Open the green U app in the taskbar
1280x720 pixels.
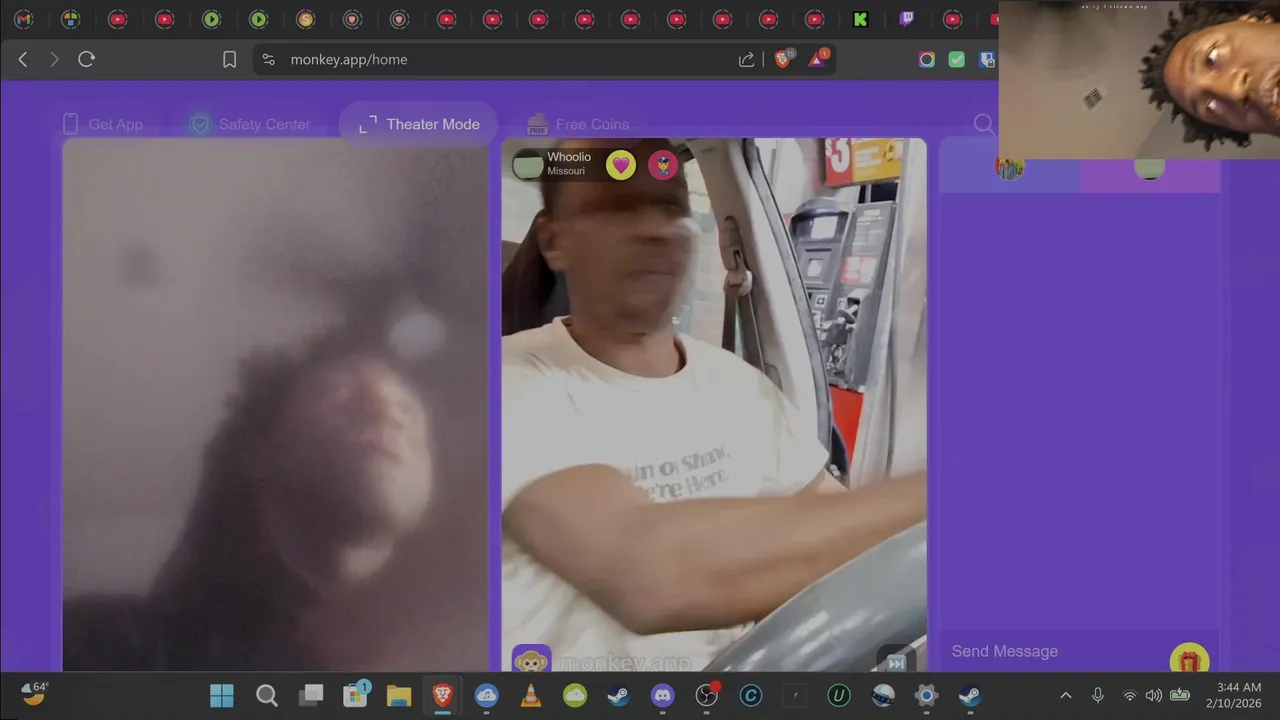point(838,695)
